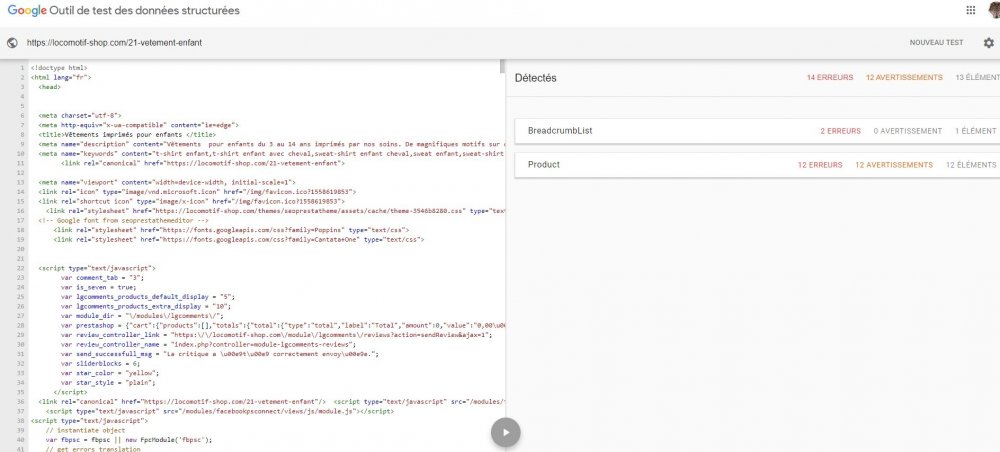The width and height of the screenshot is (1000, 452).
Task: Select the tested URL locomotif-shop.com/21-vetement-enfant
Action: point(114,43)
